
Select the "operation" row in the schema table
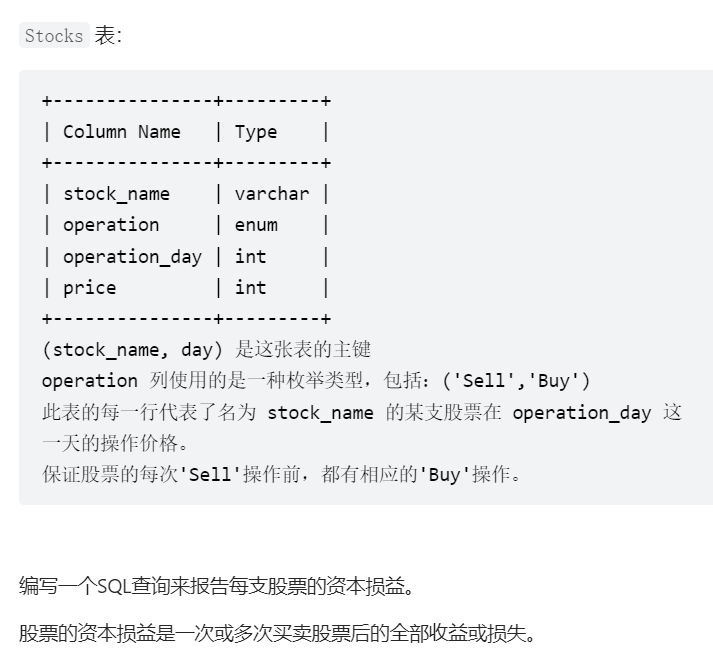(x=111, y=225)
